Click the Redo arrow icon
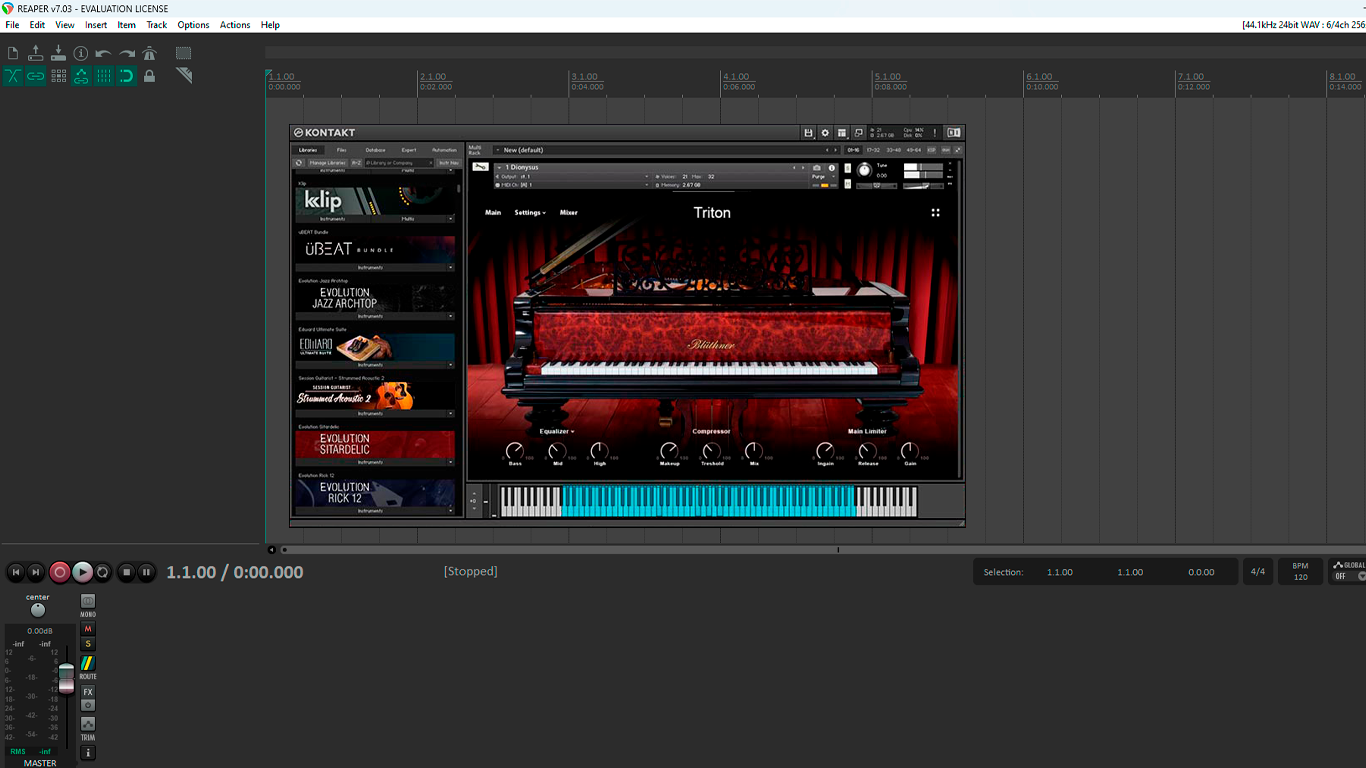 (127, 53)
